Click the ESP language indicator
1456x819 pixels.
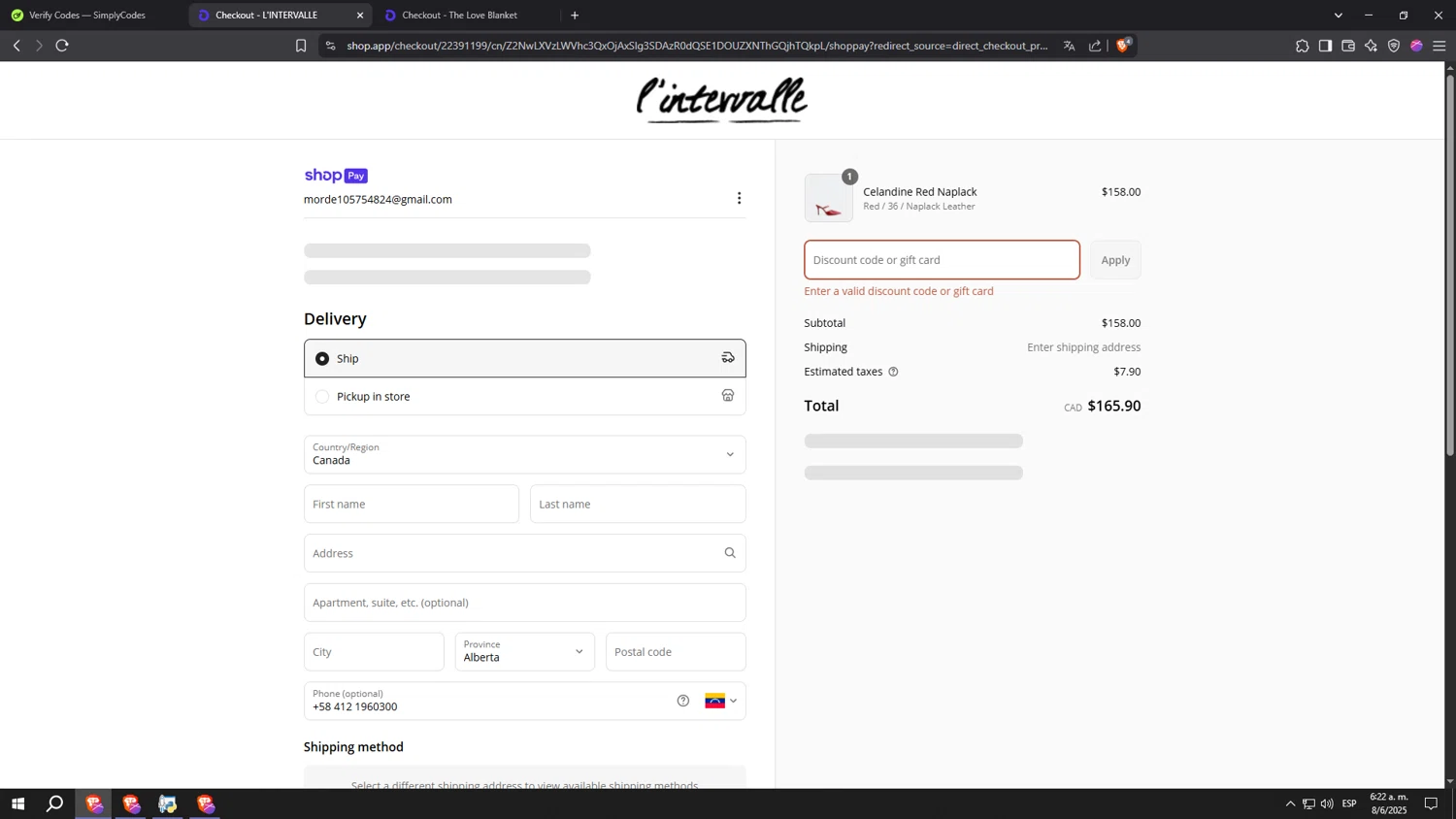coord(1349,803)
